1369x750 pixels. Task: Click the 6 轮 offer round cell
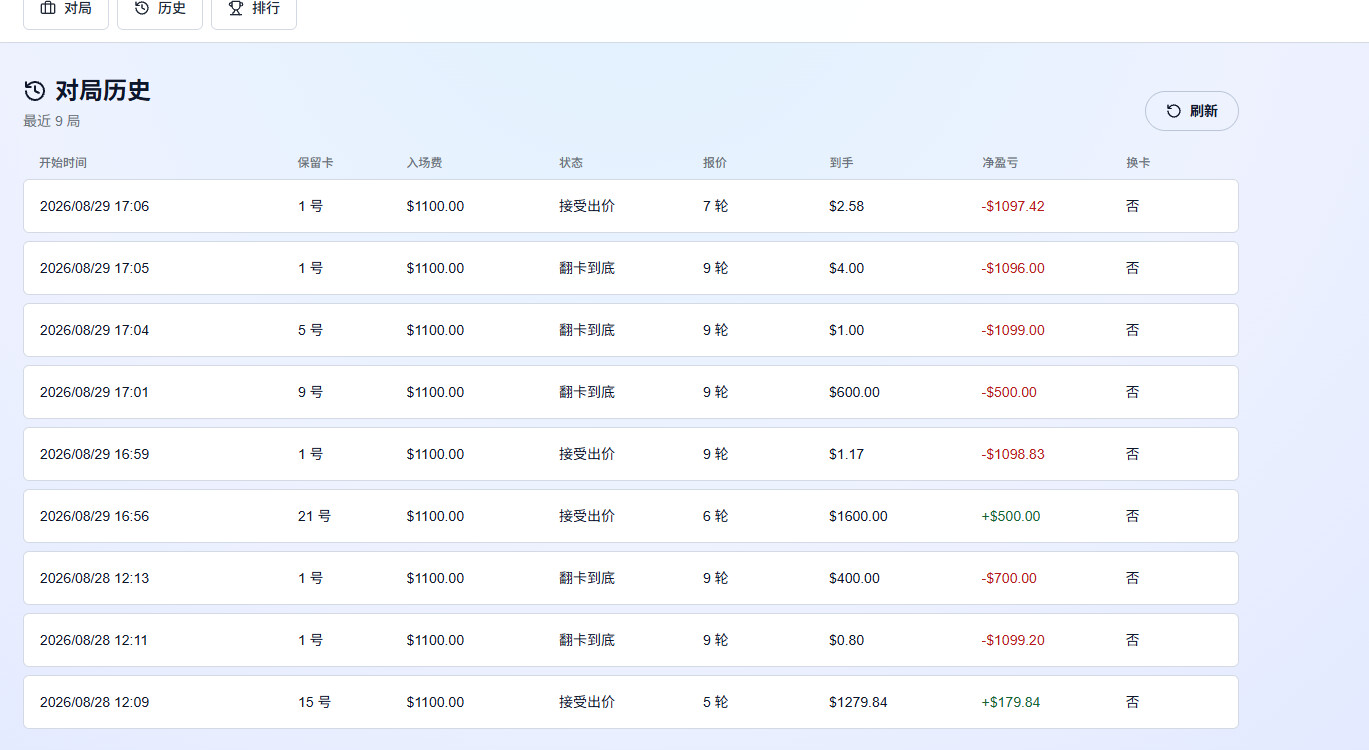click(x=715, y=516)
